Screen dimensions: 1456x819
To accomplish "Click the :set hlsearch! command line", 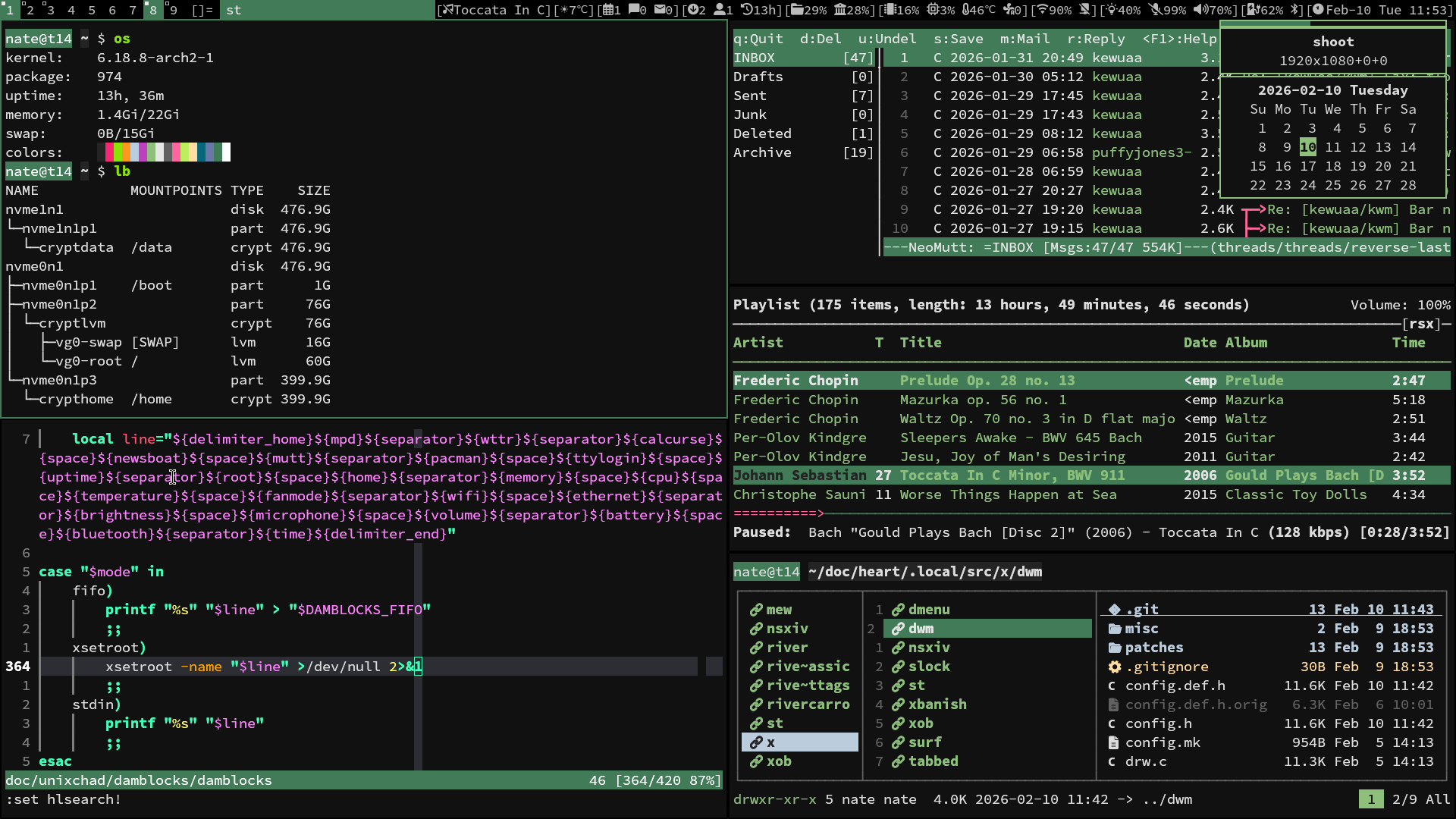I will pyautogui.click(x=64, y=799).
